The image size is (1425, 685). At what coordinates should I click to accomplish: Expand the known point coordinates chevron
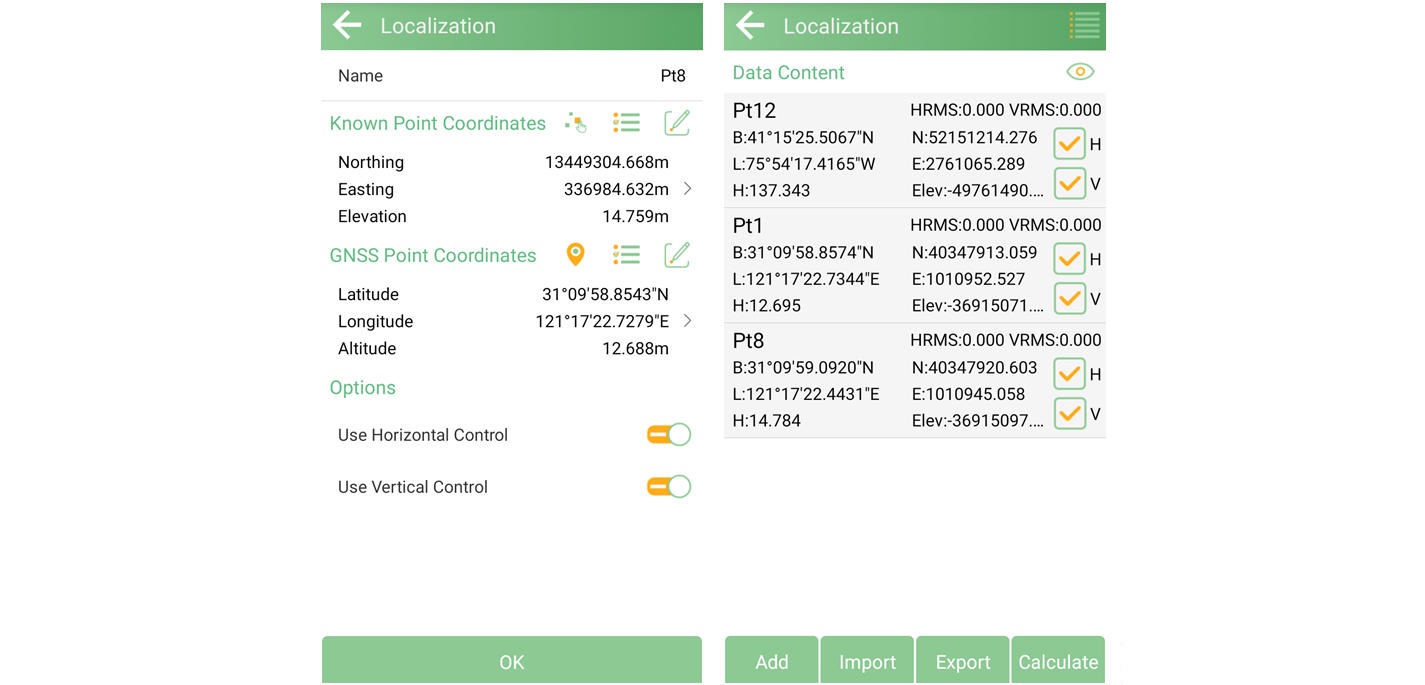687,189
